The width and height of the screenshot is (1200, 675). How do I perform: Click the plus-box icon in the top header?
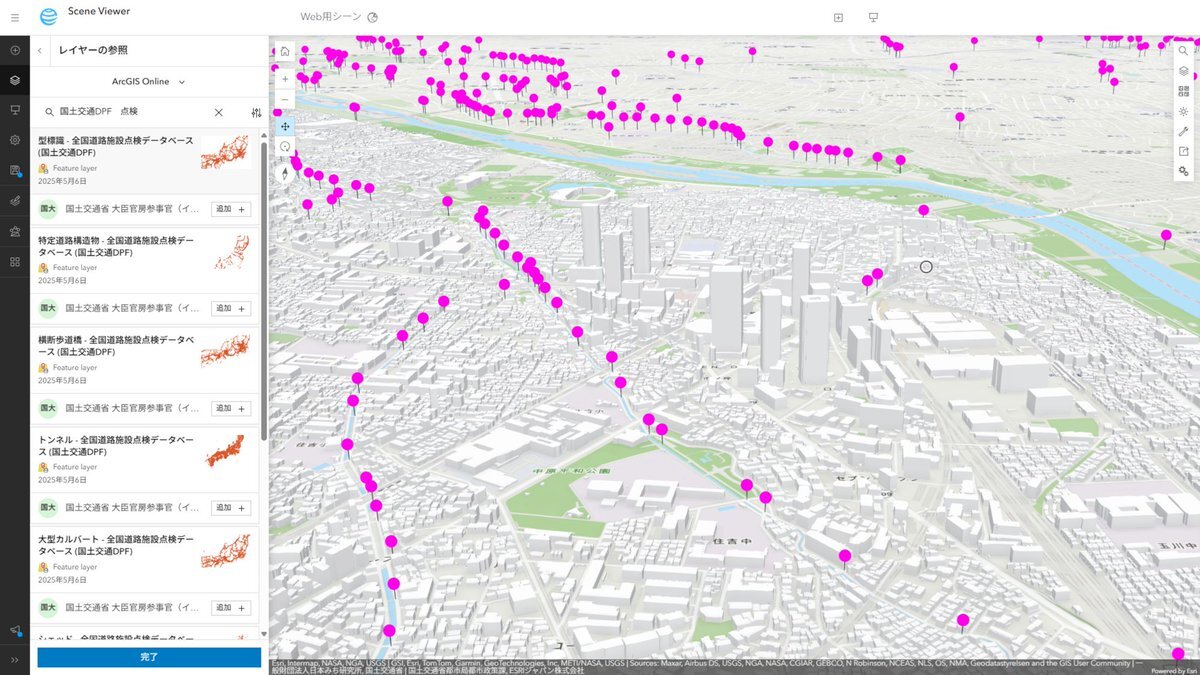[x=838, y=17]
